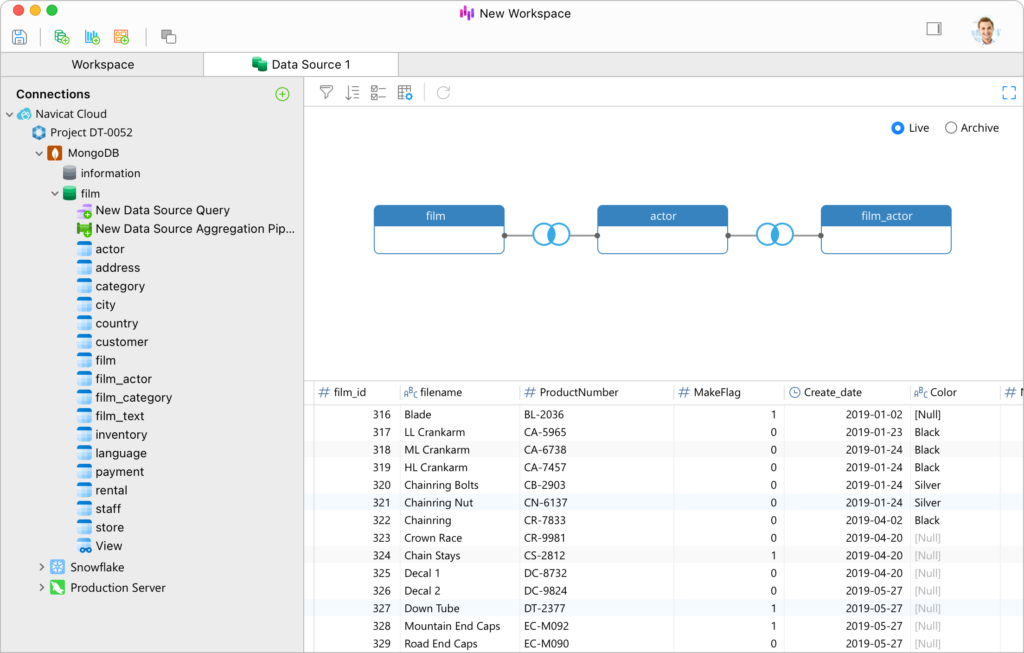Add a new connection with the plus button

tap(283, 93)
